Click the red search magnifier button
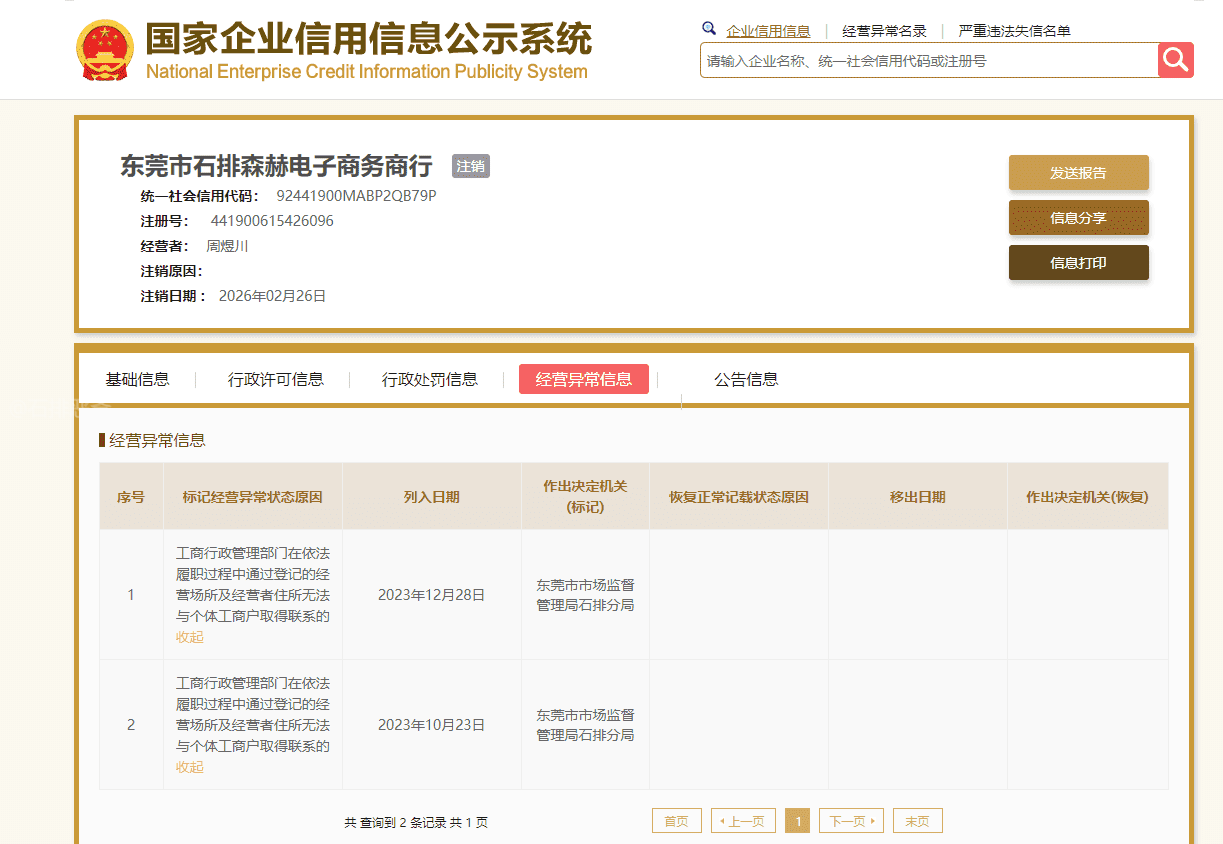1223x844 pixels. click(x=1176, y=60)
